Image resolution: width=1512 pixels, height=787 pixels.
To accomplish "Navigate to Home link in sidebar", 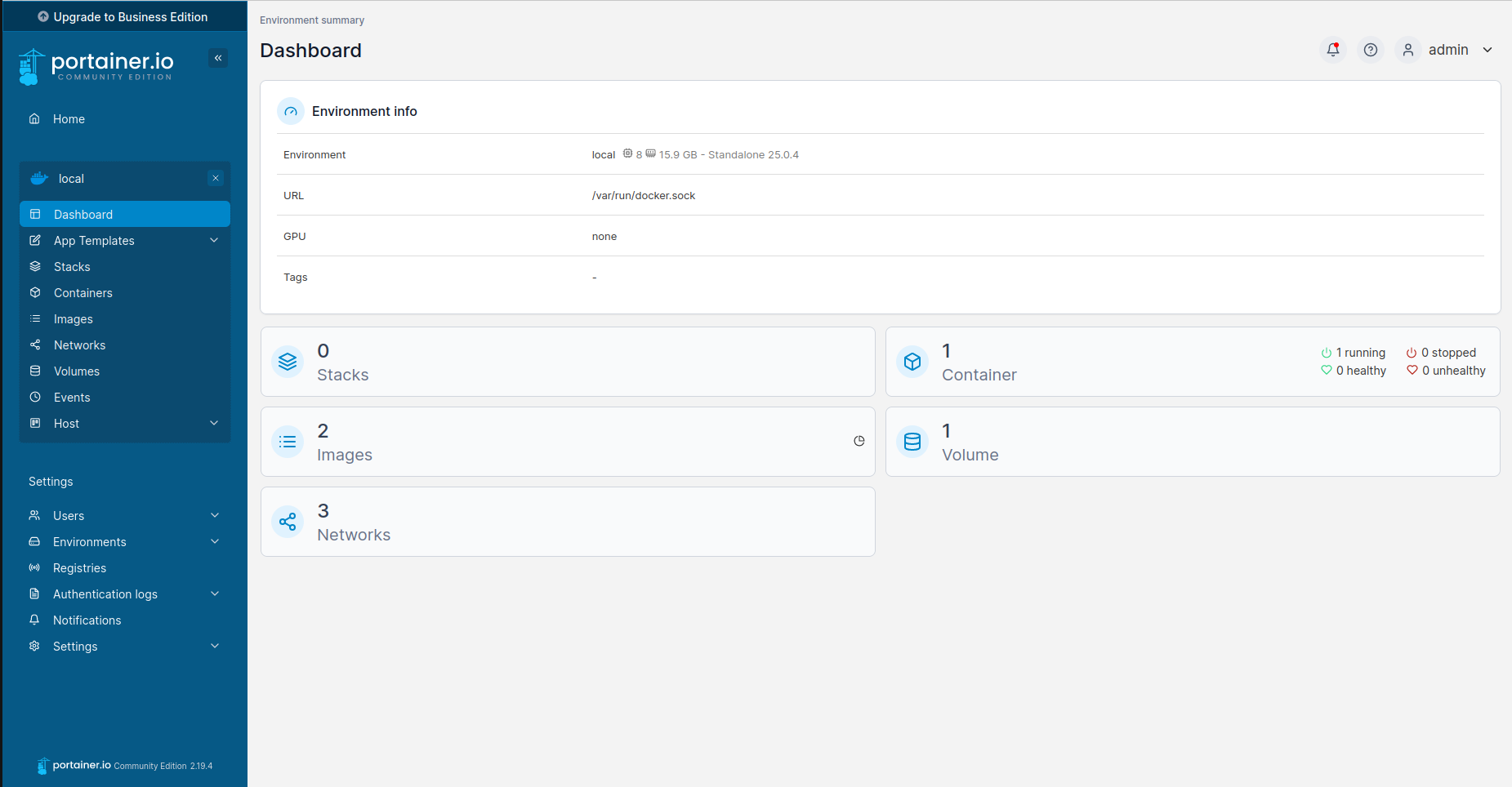I will click(x=69, y=119).
